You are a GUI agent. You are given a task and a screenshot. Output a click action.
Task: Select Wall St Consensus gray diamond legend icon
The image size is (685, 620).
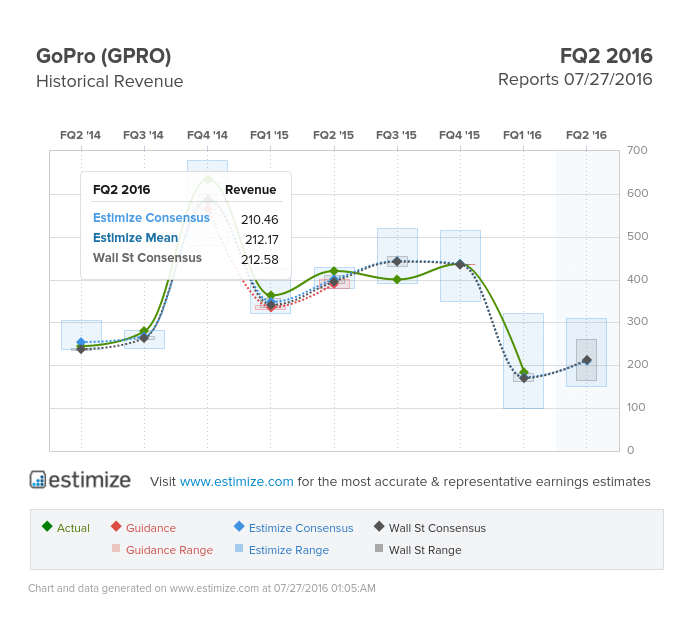(379, 526)
